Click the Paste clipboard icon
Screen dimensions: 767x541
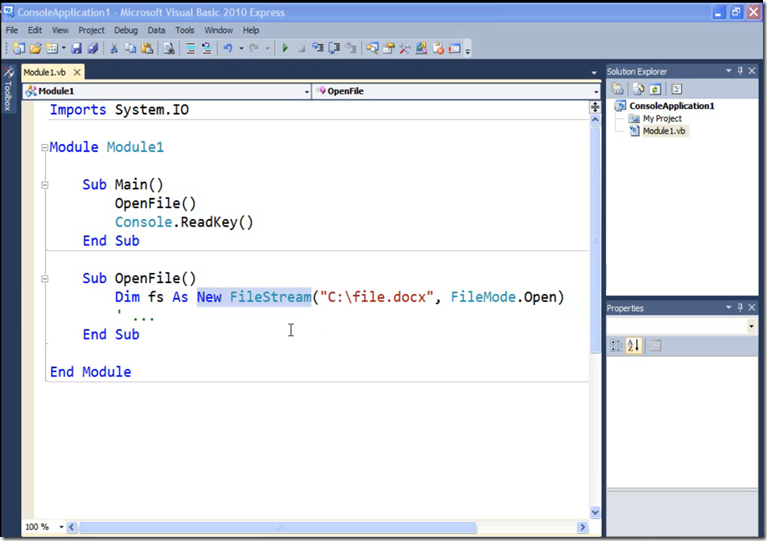[147, 48]
